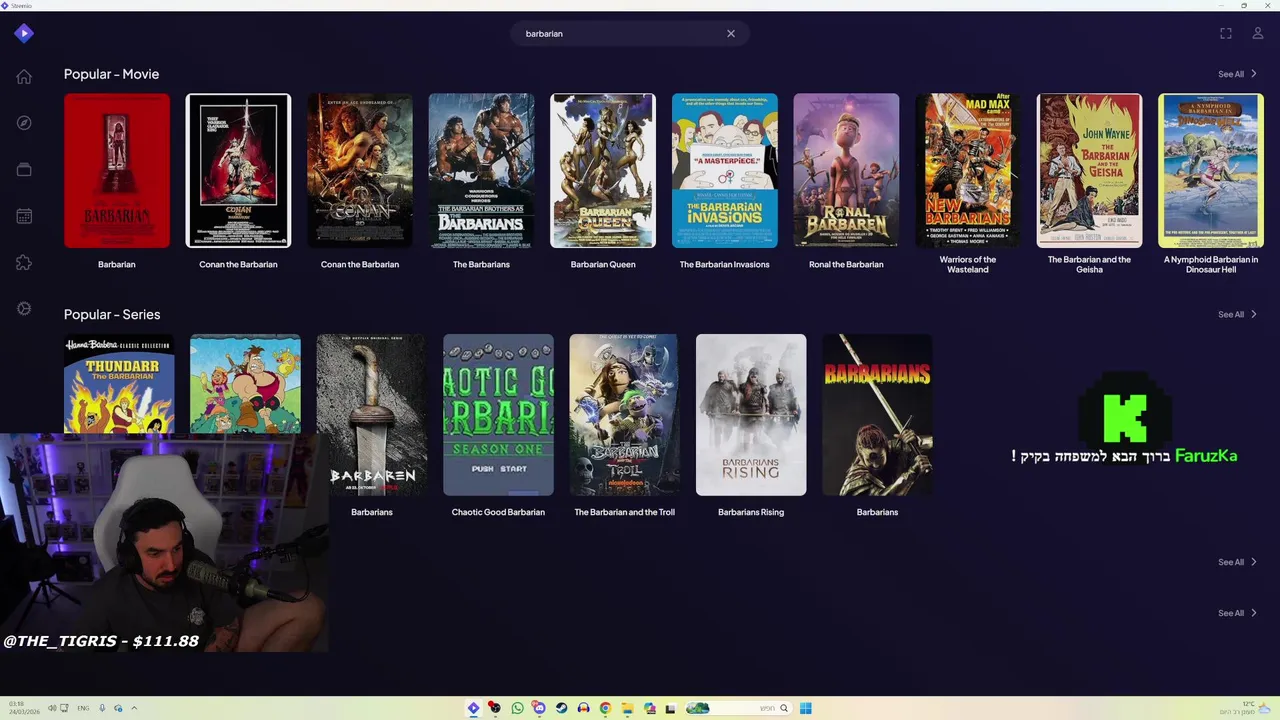Image resolution: width=1280 pixels, height=720 pixels.
Task: See All for Popular - Series
Action: [1237, 314]
